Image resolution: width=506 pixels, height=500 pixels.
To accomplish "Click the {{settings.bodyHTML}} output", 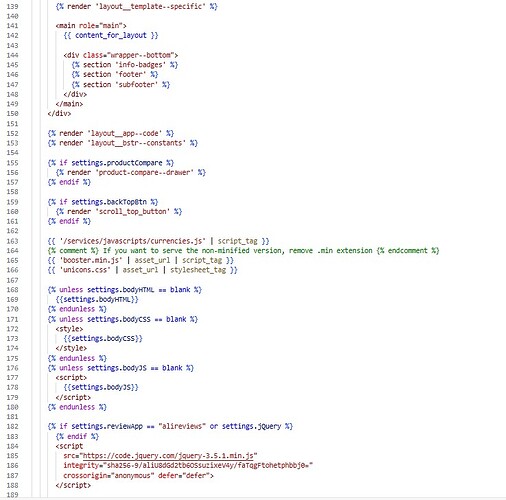I will 97,299.
